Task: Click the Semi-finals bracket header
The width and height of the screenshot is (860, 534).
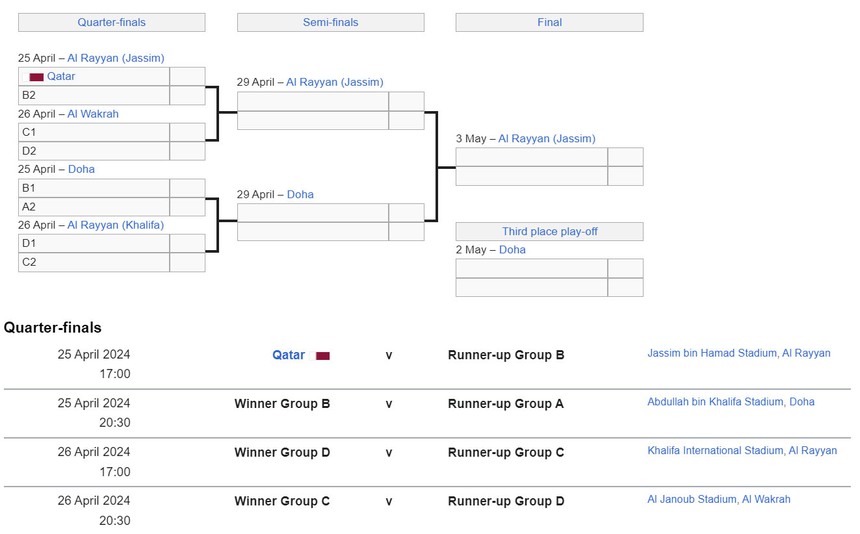Action: [330, 22]
